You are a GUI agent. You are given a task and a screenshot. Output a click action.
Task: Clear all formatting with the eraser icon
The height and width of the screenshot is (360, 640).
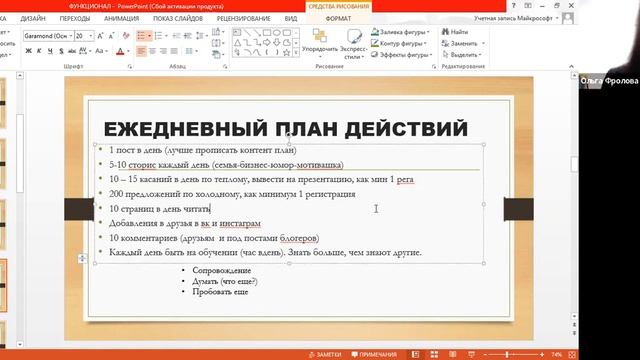pyautogui.click(x=126, y=36)
